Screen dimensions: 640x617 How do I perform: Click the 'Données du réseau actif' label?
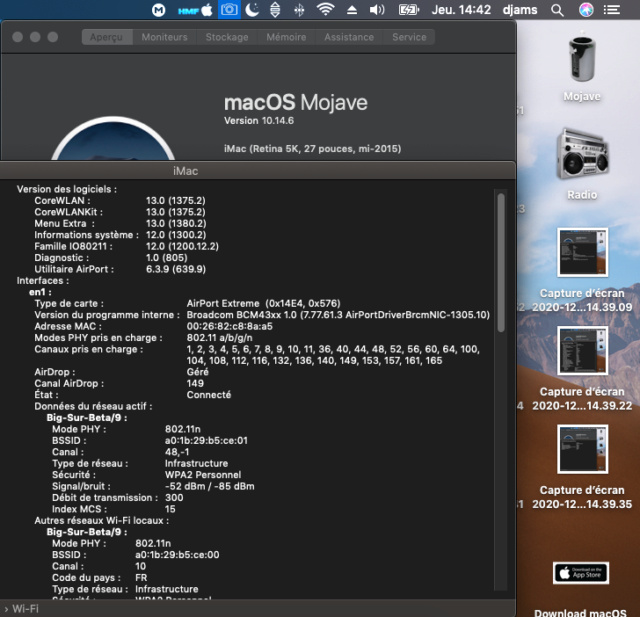93,406
